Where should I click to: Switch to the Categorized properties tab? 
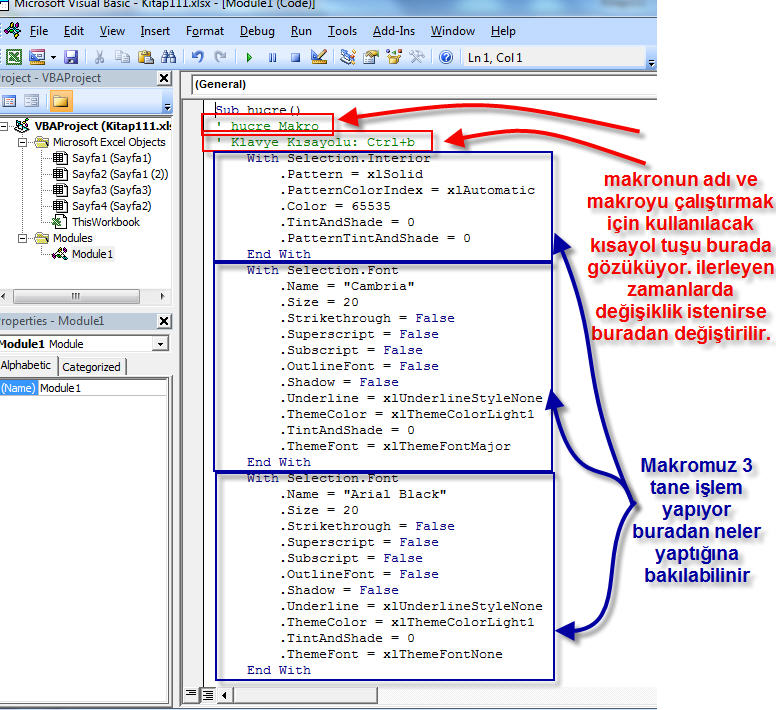click(91, 367)
